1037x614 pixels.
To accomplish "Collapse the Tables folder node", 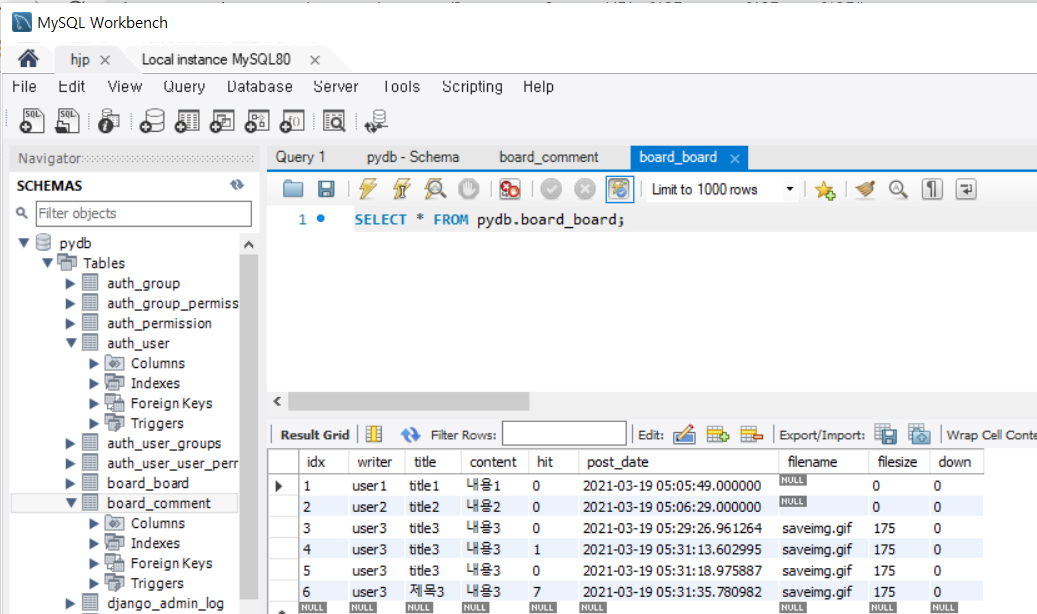I will coord(48,263).
